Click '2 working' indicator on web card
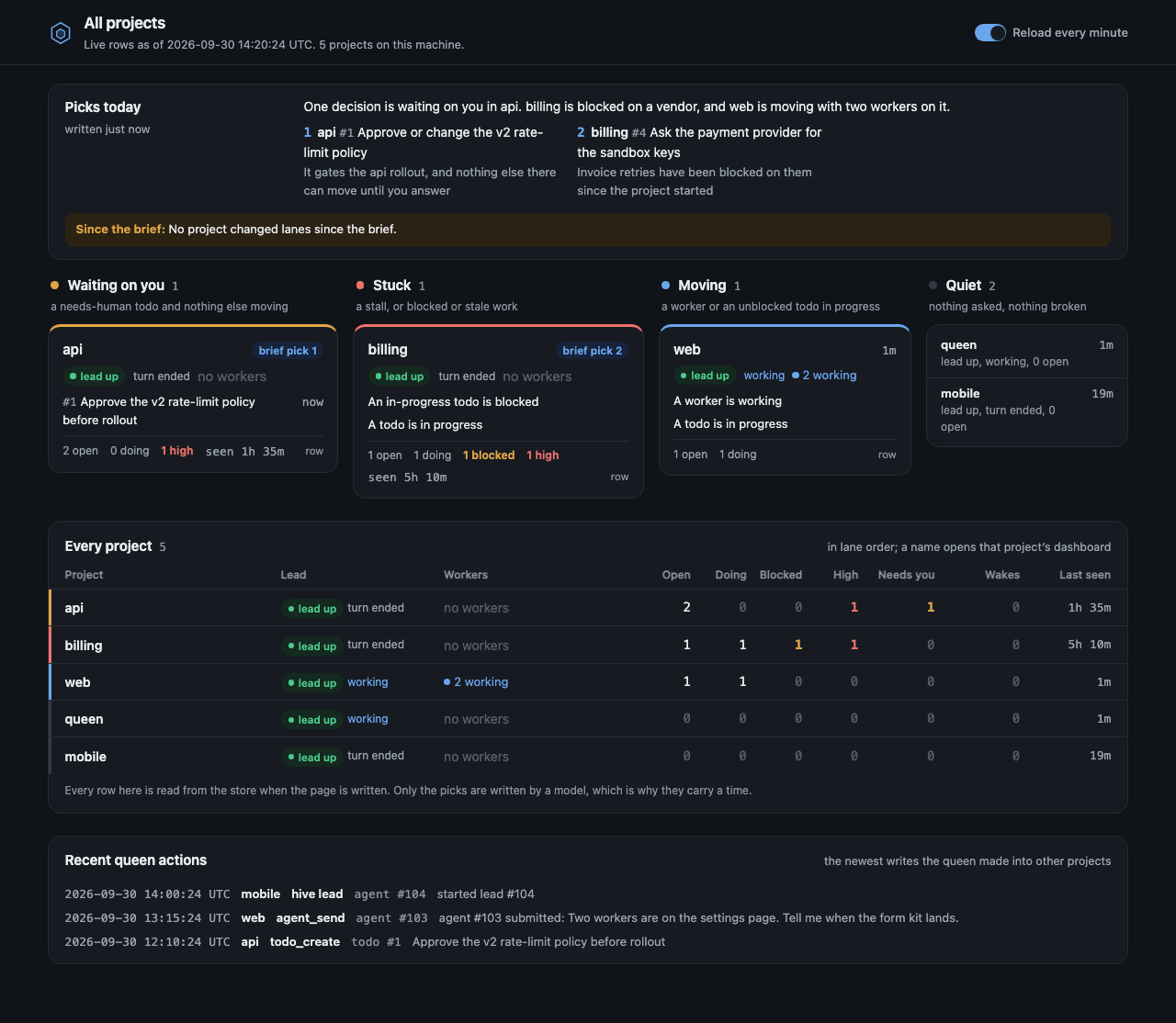The width and height of the screenshot is (1176, 1023). 824,376
